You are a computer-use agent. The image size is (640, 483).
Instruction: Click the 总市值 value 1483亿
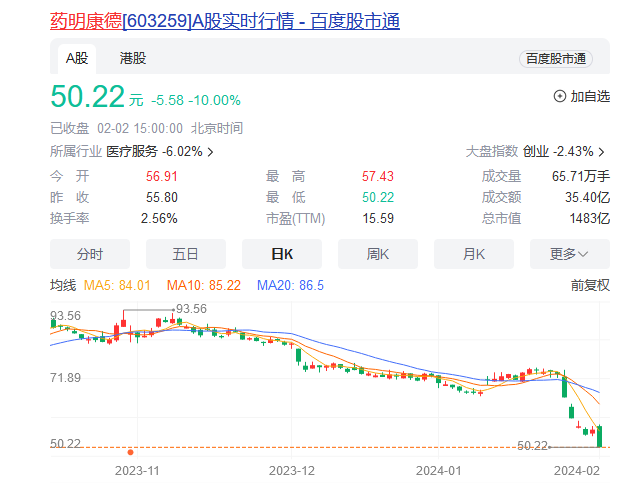[x=590, y=218]
